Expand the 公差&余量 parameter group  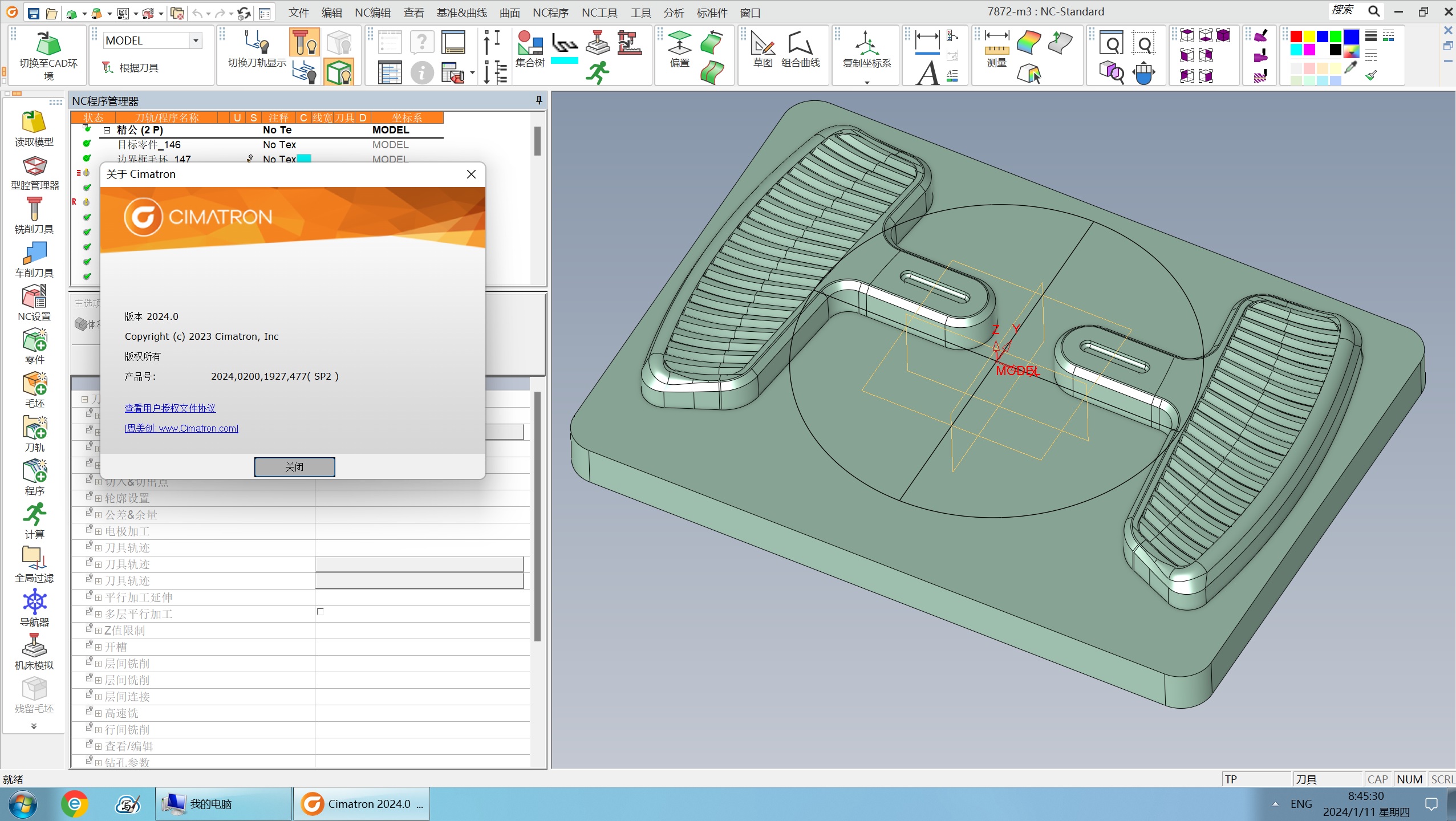coord(98,515)
